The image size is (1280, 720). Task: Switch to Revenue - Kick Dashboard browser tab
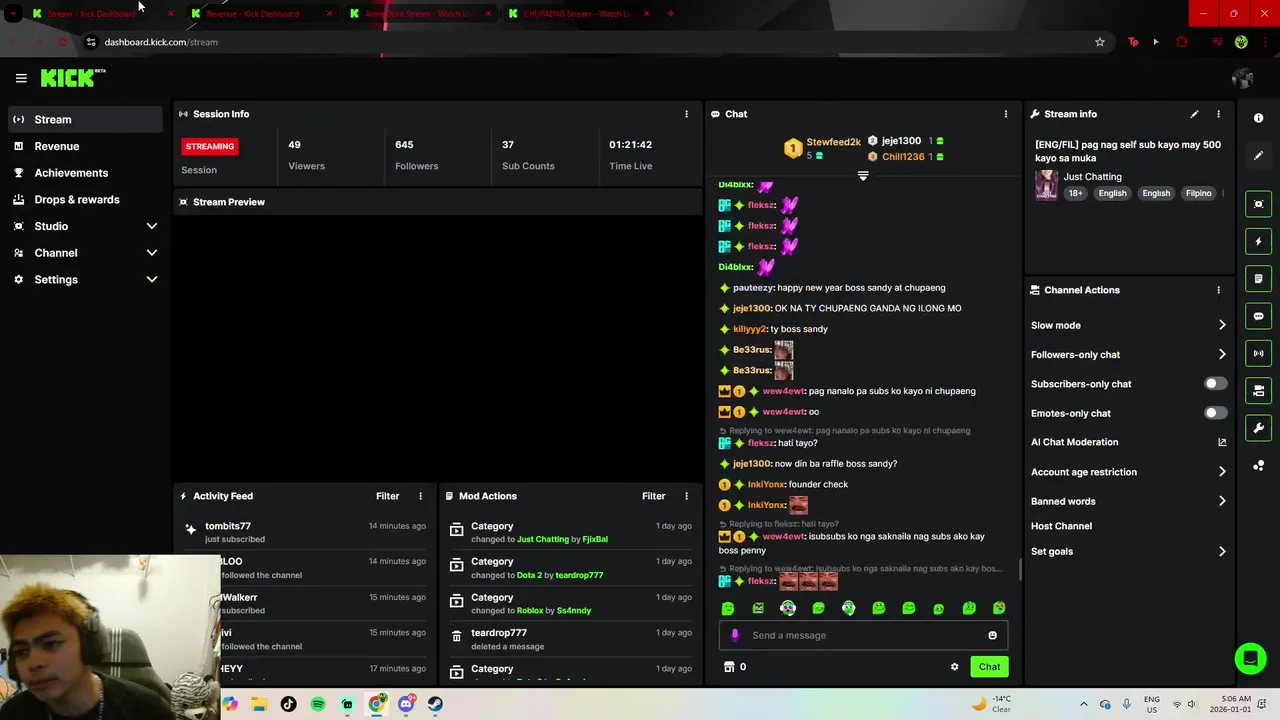(260, 14)
